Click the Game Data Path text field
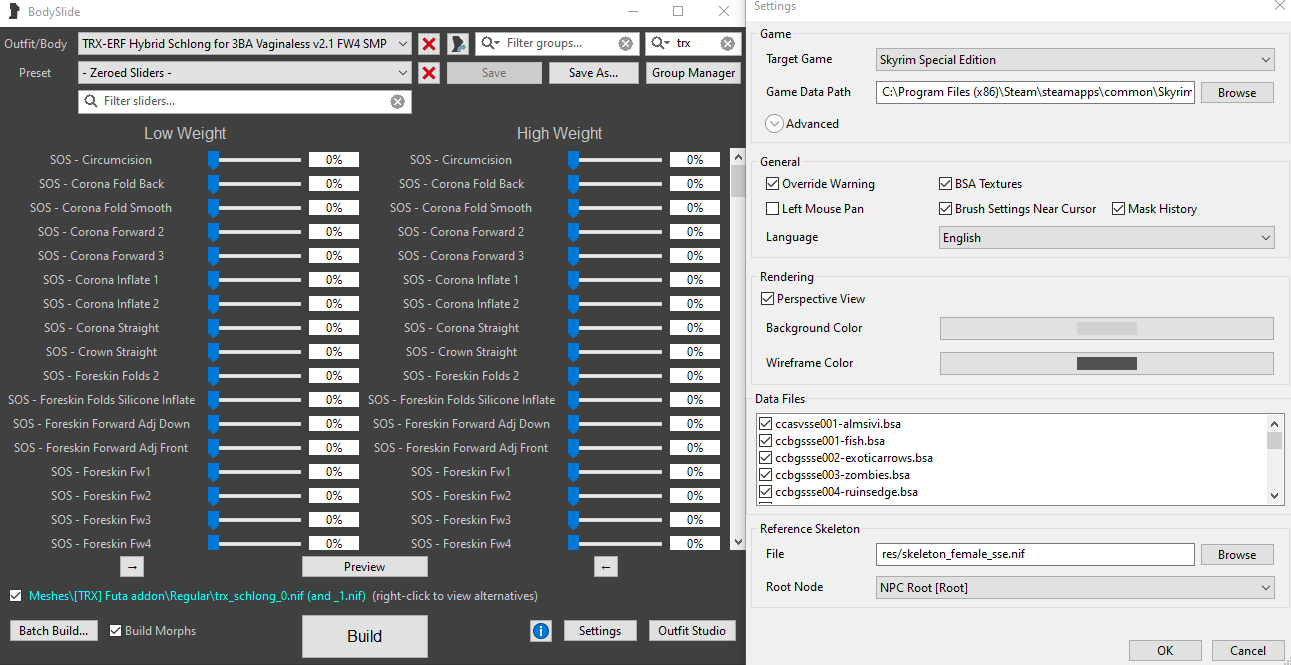 pos(1035,92)
